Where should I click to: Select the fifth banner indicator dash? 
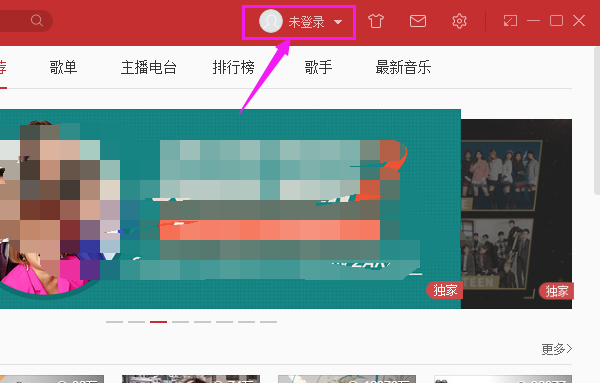(x=202, y=322)
